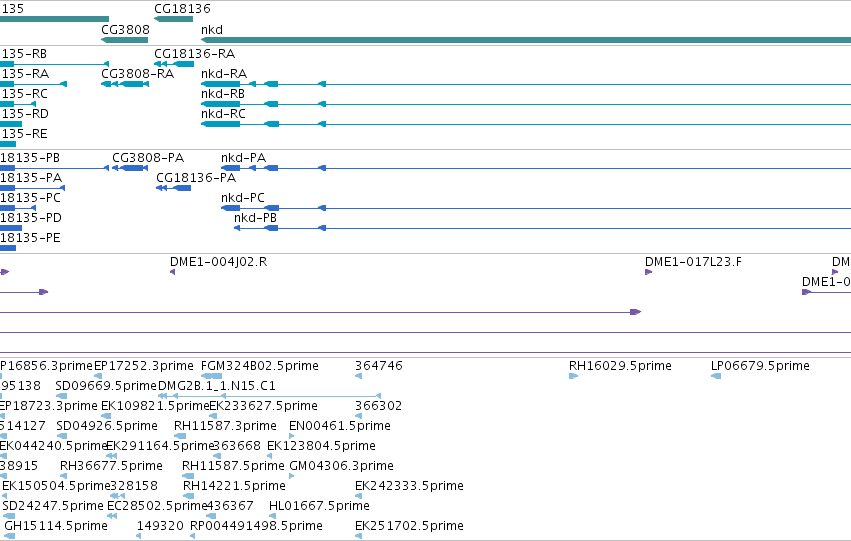
Task: Click the DME1-004J02.R arrow marker
Action: (x=173, y=272)
